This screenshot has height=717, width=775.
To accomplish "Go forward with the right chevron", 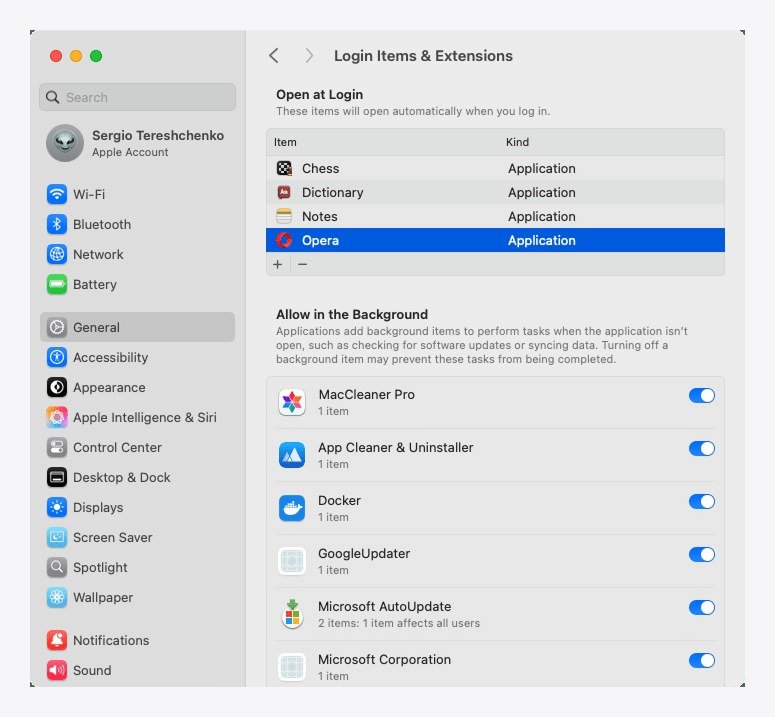I will click(x=309, y=56).
